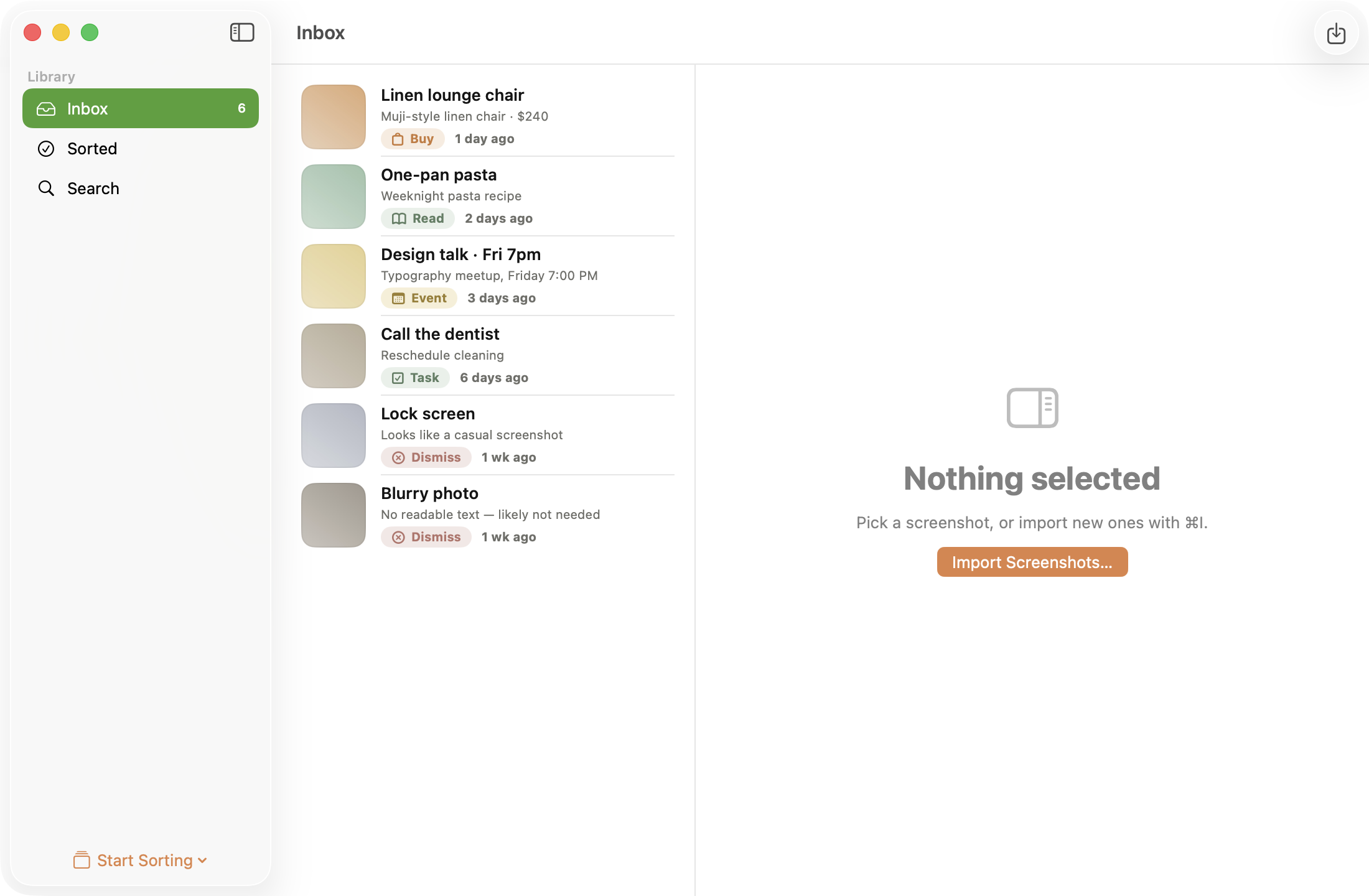Click the 'Blurry photo' title

pos(429,493)
